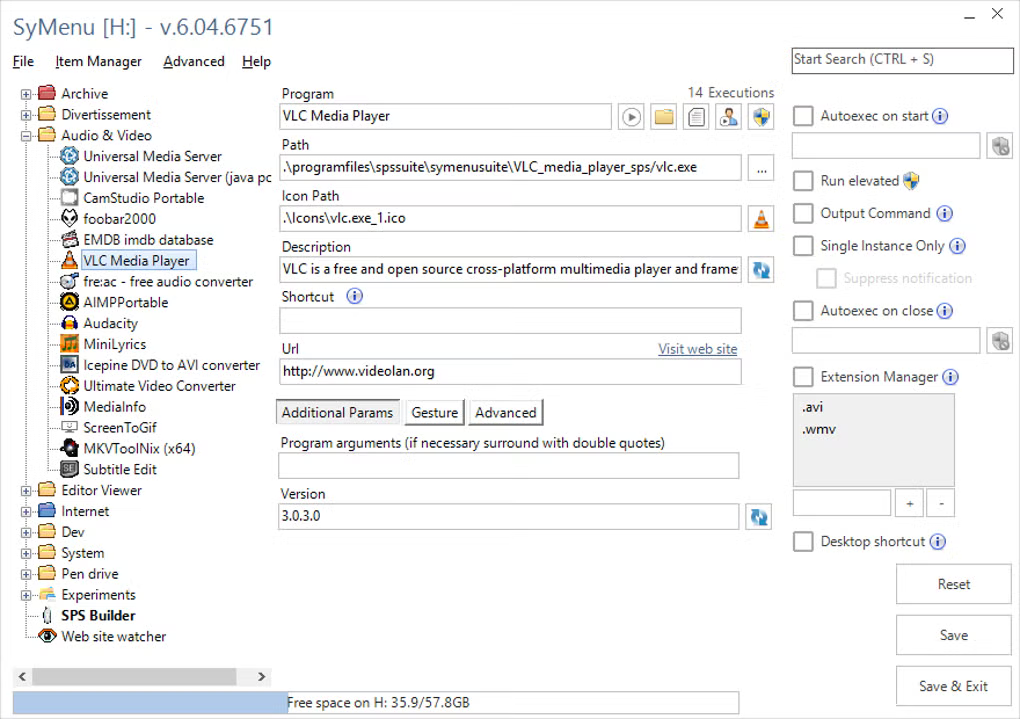Image resolution: width=1020 pixels, height=719 pixels.
Task: Click the info icon beside Shortcut
Action: click(x=355, y=297)
